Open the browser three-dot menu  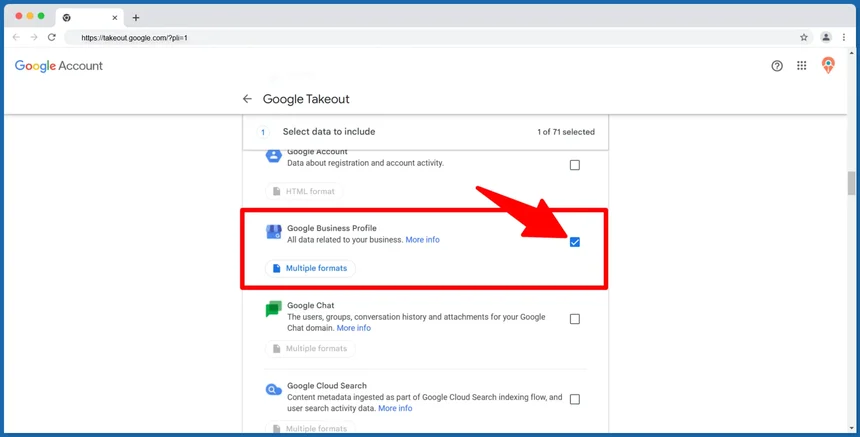(x=844, y=37)
